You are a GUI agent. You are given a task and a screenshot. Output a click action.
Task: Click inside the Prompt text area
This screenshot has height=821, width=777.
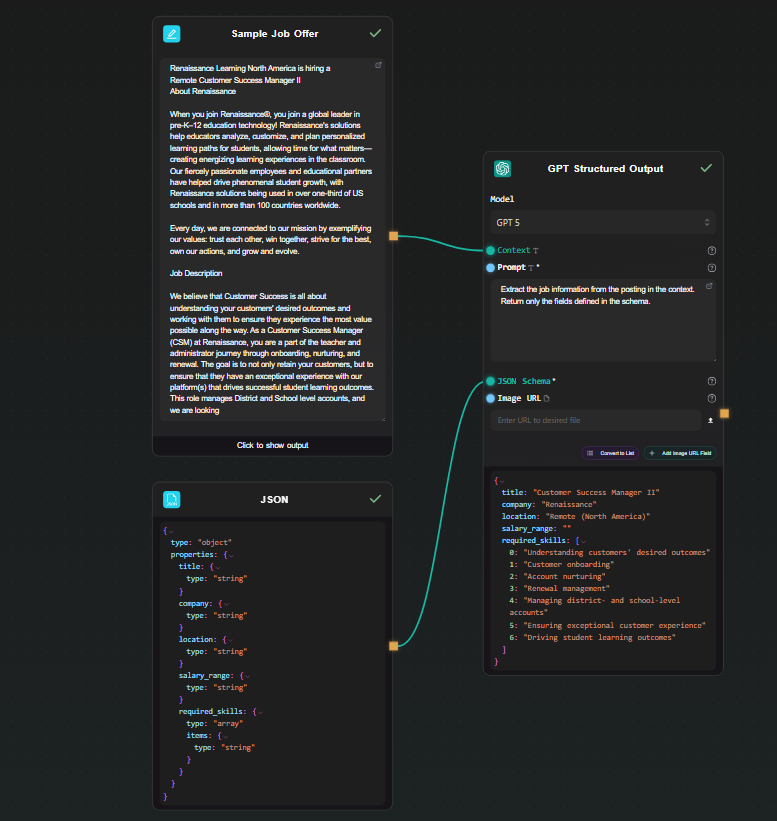[x=603, y=320]
